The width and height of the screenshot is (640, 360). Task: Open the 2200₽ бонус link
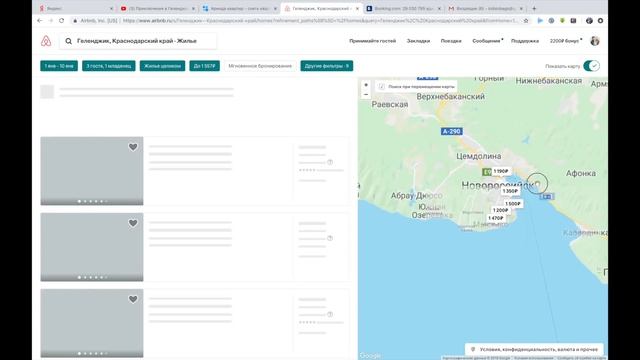point(565,41)
